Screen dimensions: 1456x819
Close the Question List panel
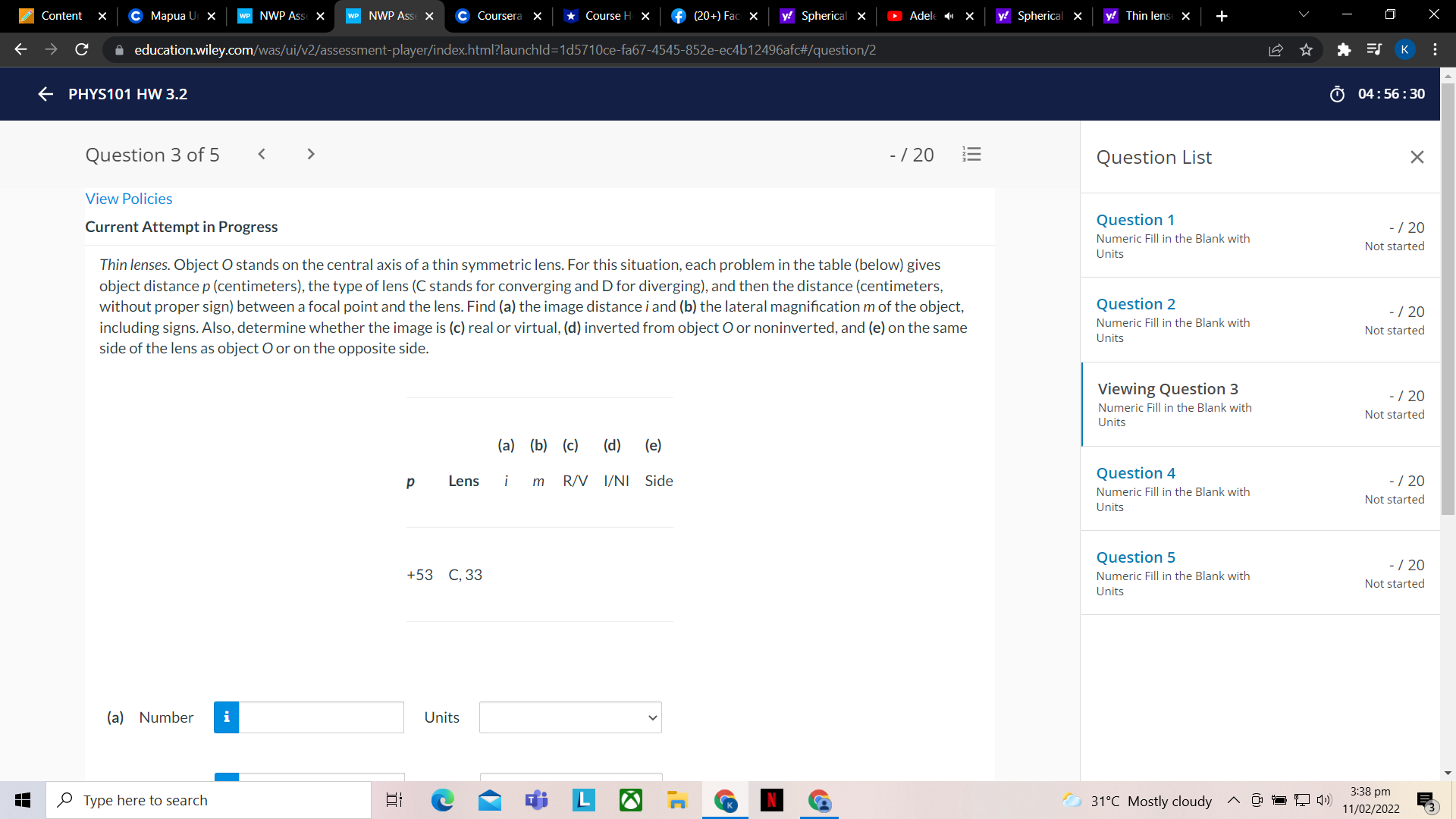coord(1417,157)
